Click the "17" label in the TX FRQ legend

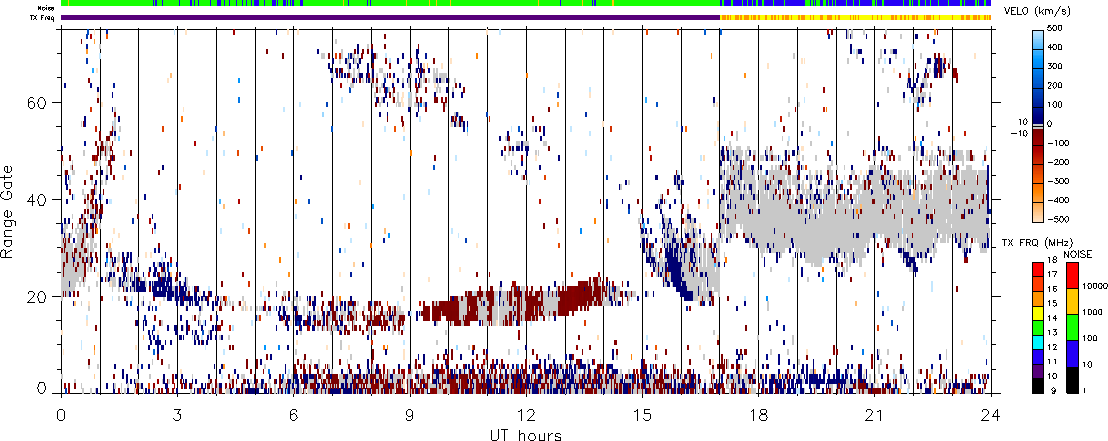(1053, 274)
